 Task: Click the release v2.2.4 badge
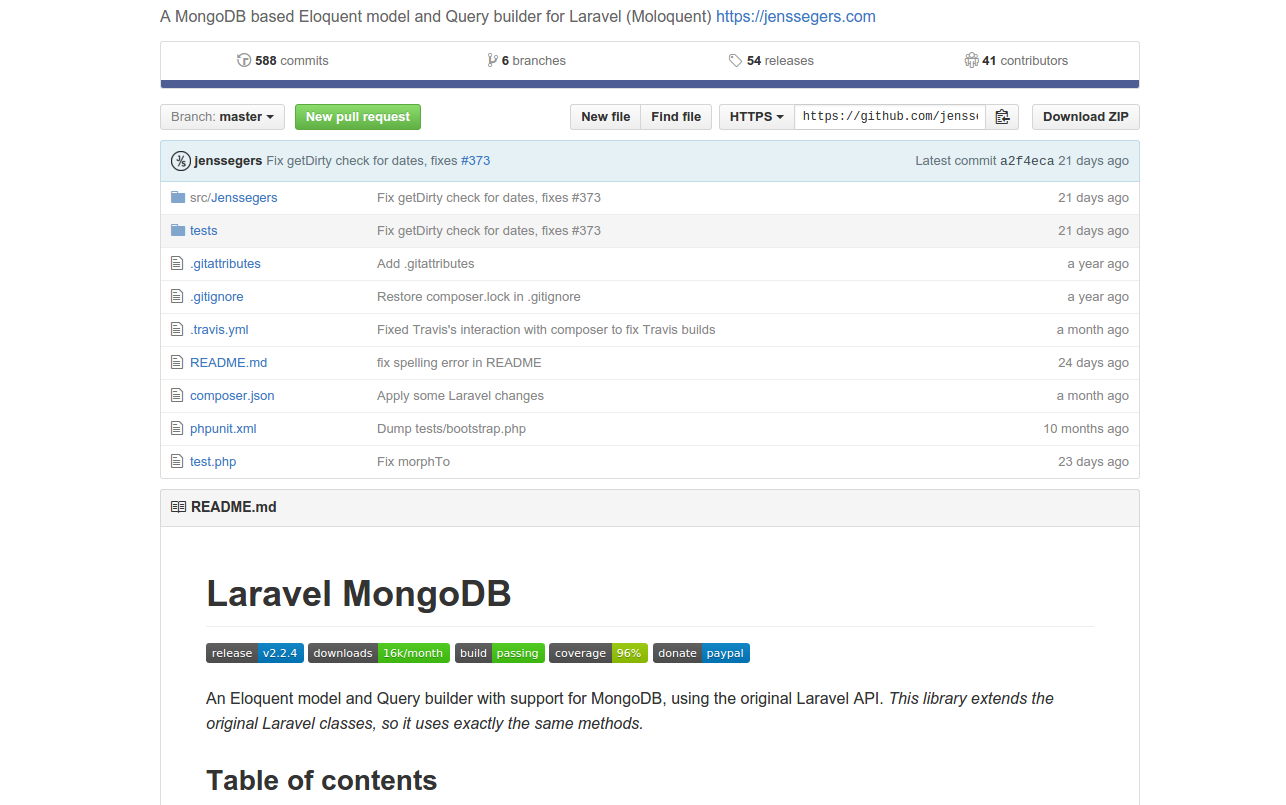point(255,653)
